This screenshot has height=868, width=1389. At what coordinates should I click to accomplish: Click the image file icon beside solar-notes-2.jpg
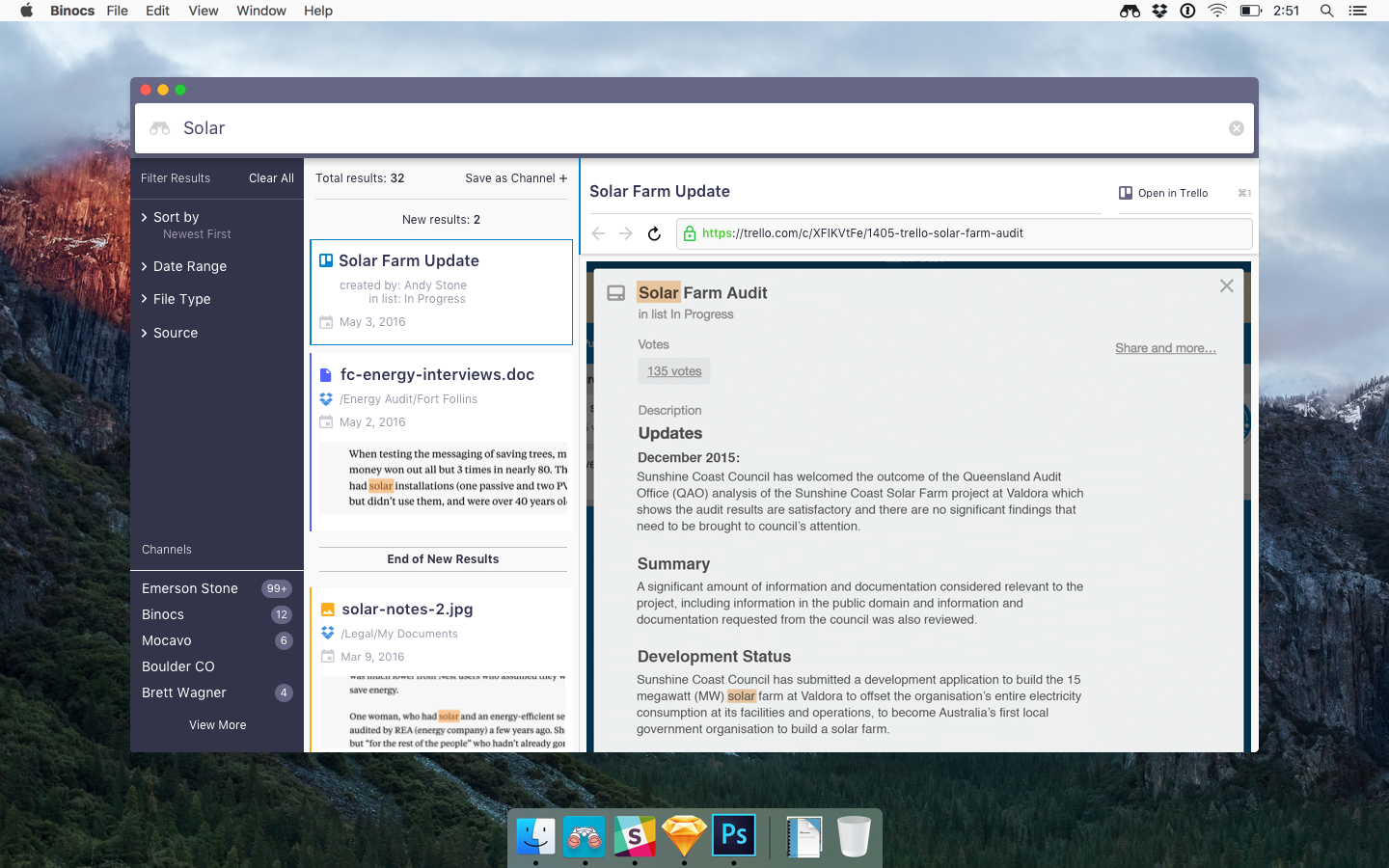[x=328, y=610]
